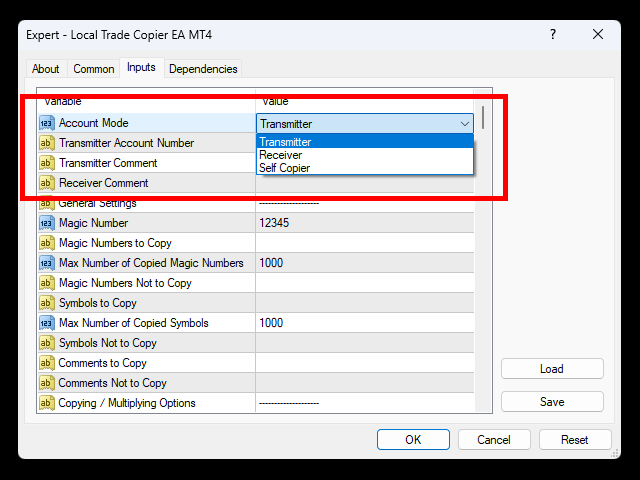
Task: Confirm with the OK button
Action: tap(413, 440)
